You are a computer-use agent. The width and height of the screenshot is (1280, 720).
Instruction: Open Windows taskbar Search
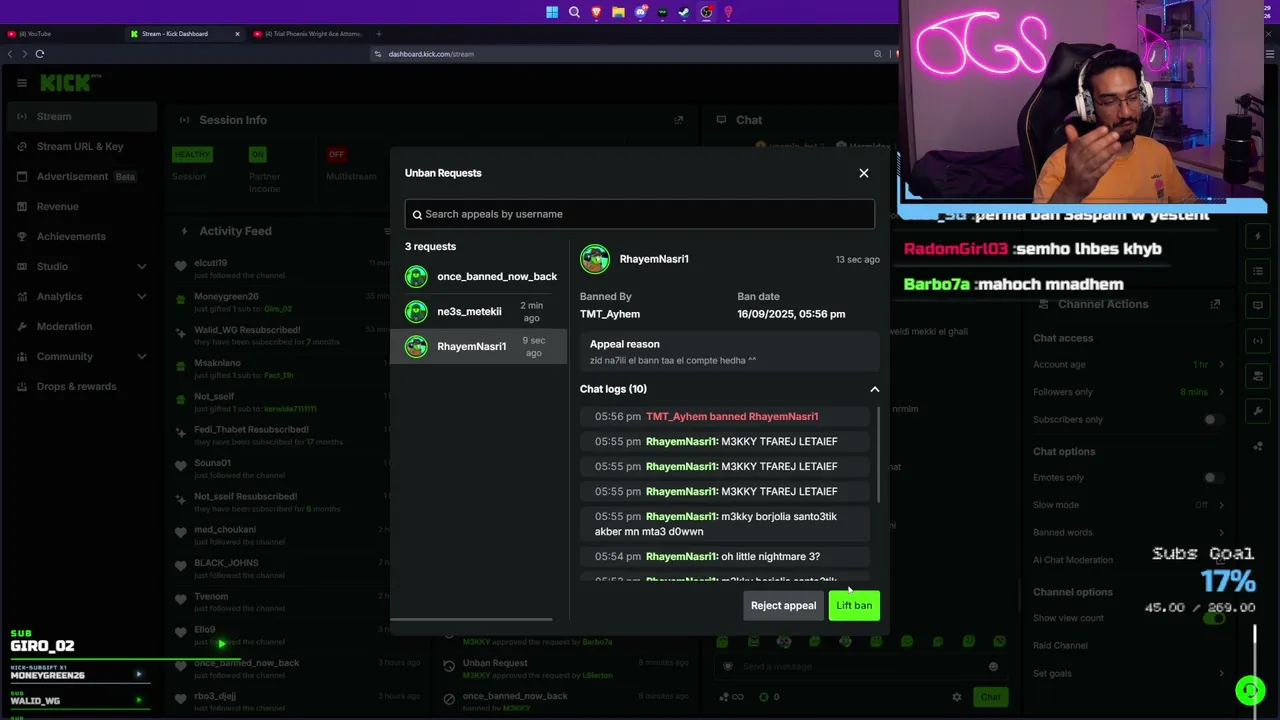574,12
